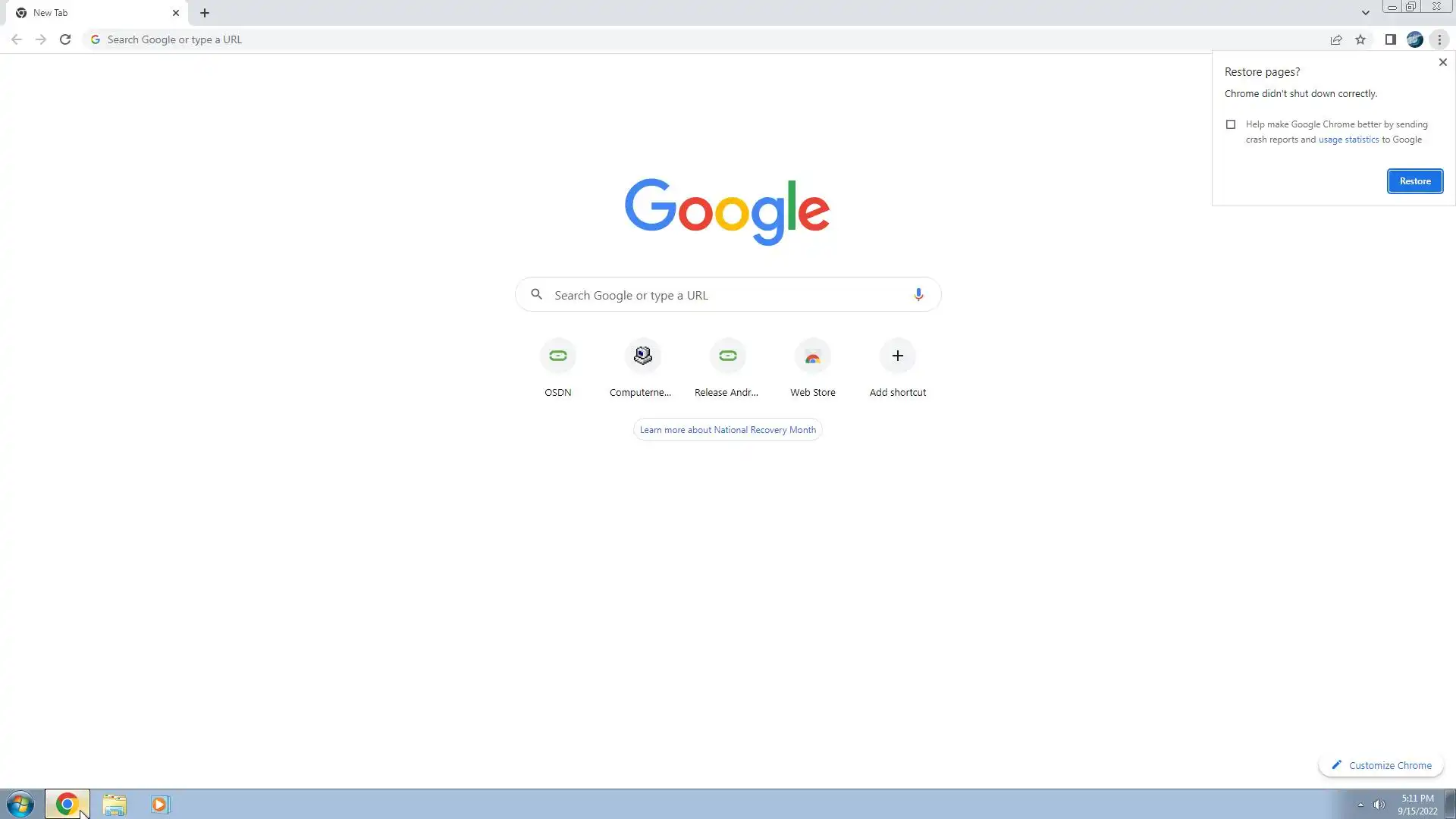Bookmark this tab with star icon
The height and width of the screenshot is (819, 1456).
coord(1360,39)
